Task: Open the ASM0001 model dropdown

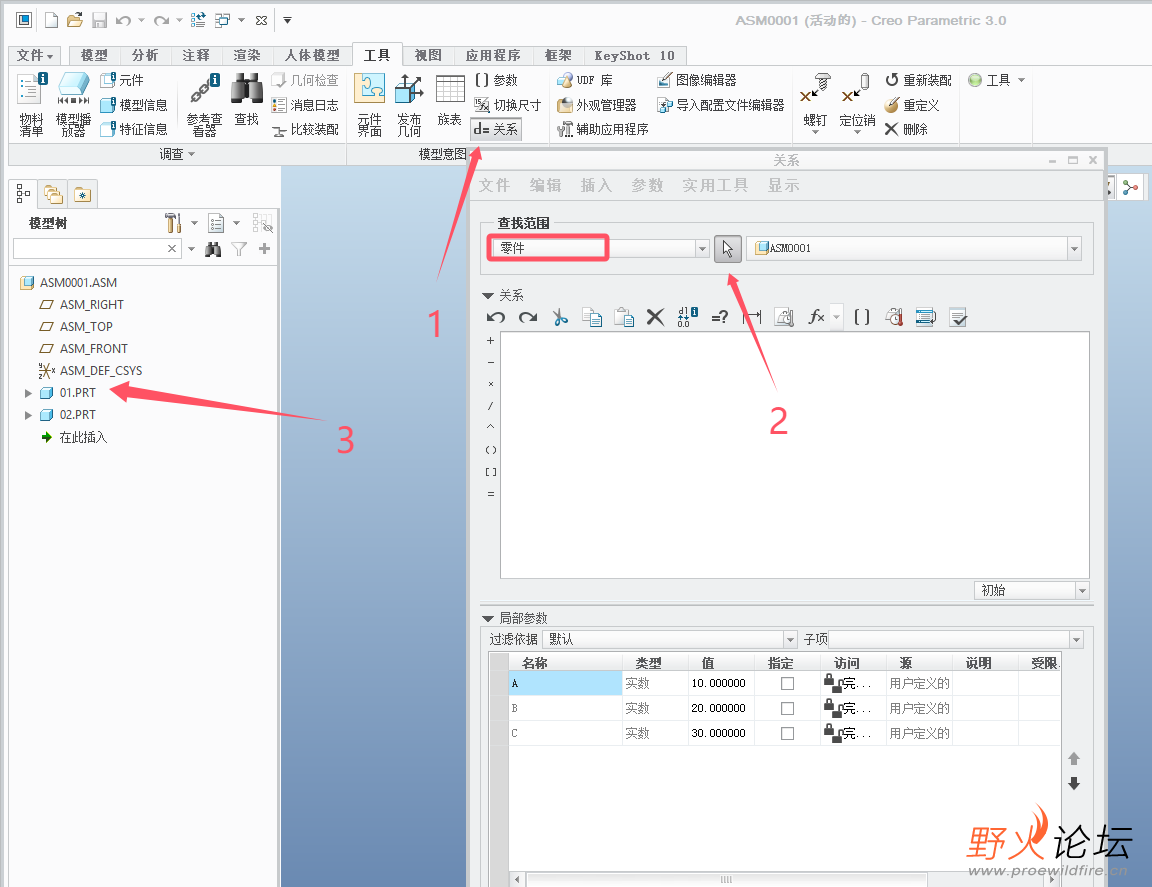Action: click(1074, 249)
